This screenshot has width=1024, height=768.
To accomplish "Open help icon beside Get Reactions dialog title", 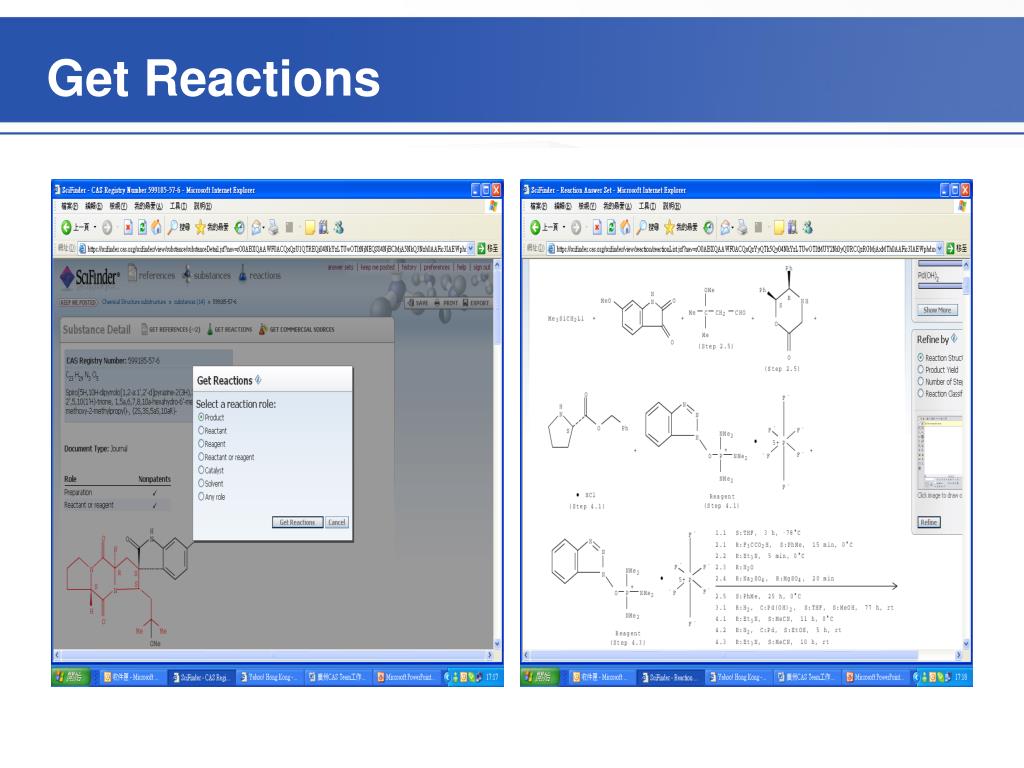I will tap(259, 379).
